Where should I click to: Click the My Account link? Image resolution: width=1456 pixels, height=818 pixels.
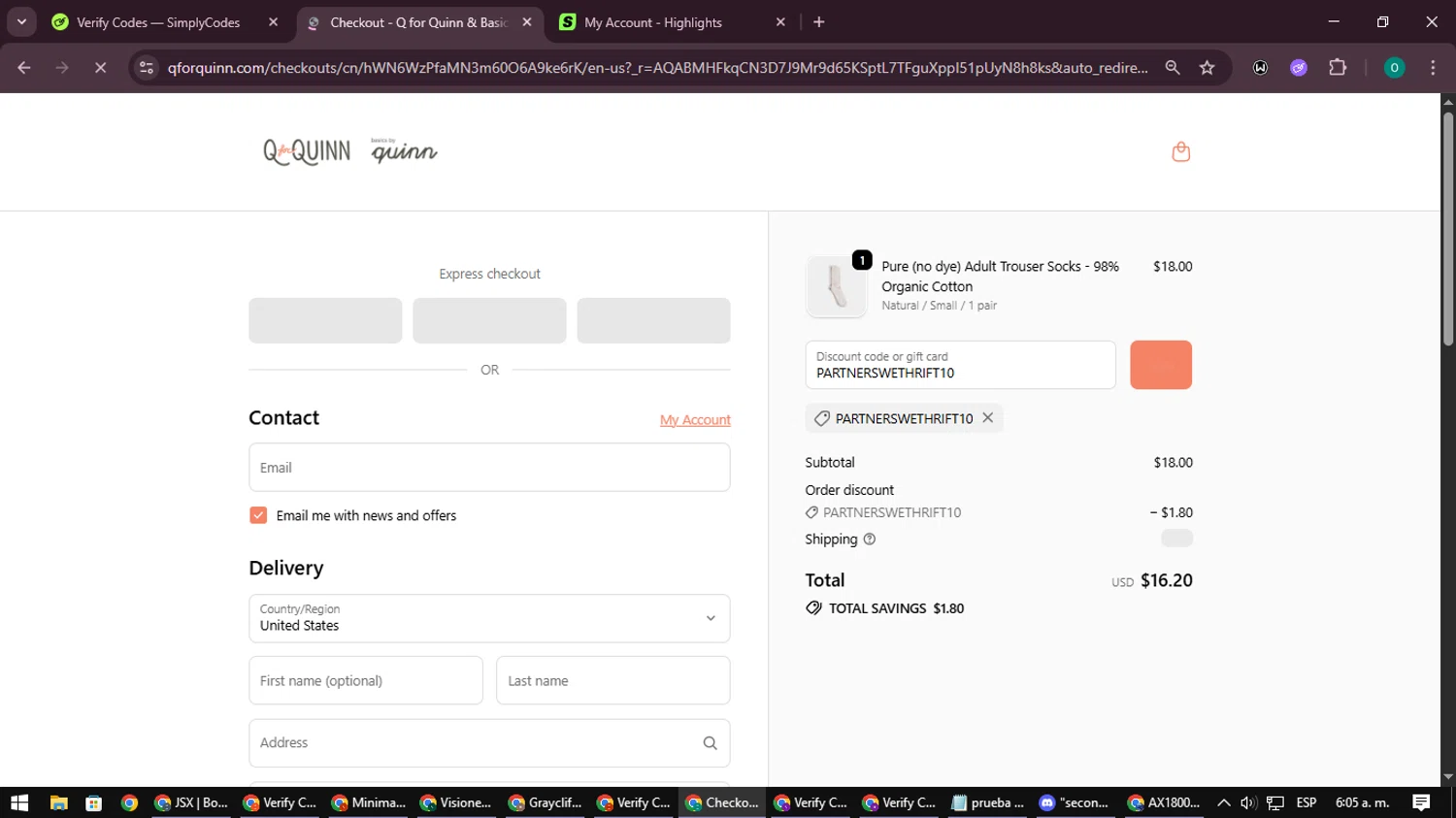click(x=695, y=420)
